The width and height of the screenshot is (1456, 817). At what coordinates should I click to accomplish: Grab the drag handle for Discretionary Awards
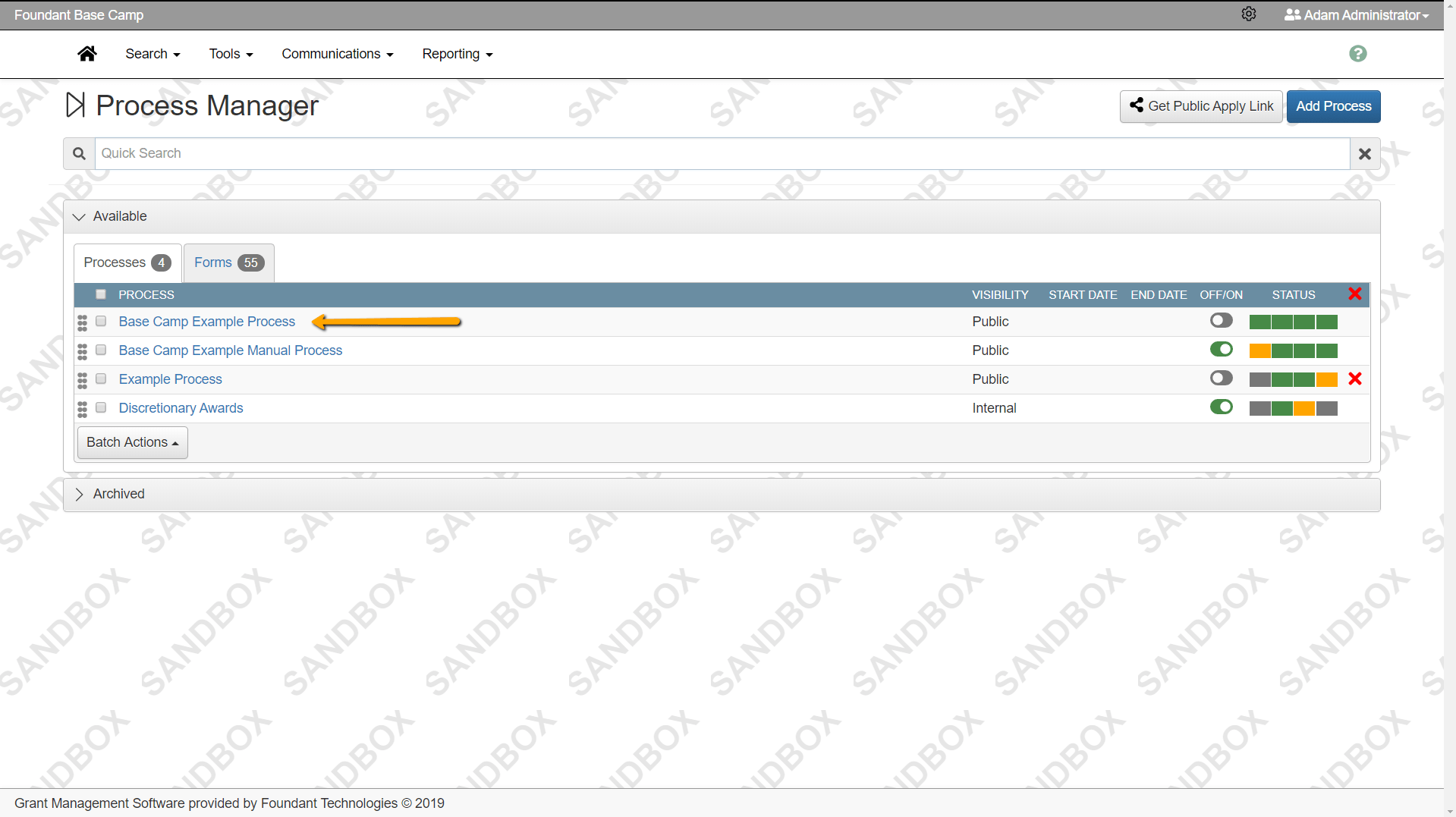tap(82, 409)
